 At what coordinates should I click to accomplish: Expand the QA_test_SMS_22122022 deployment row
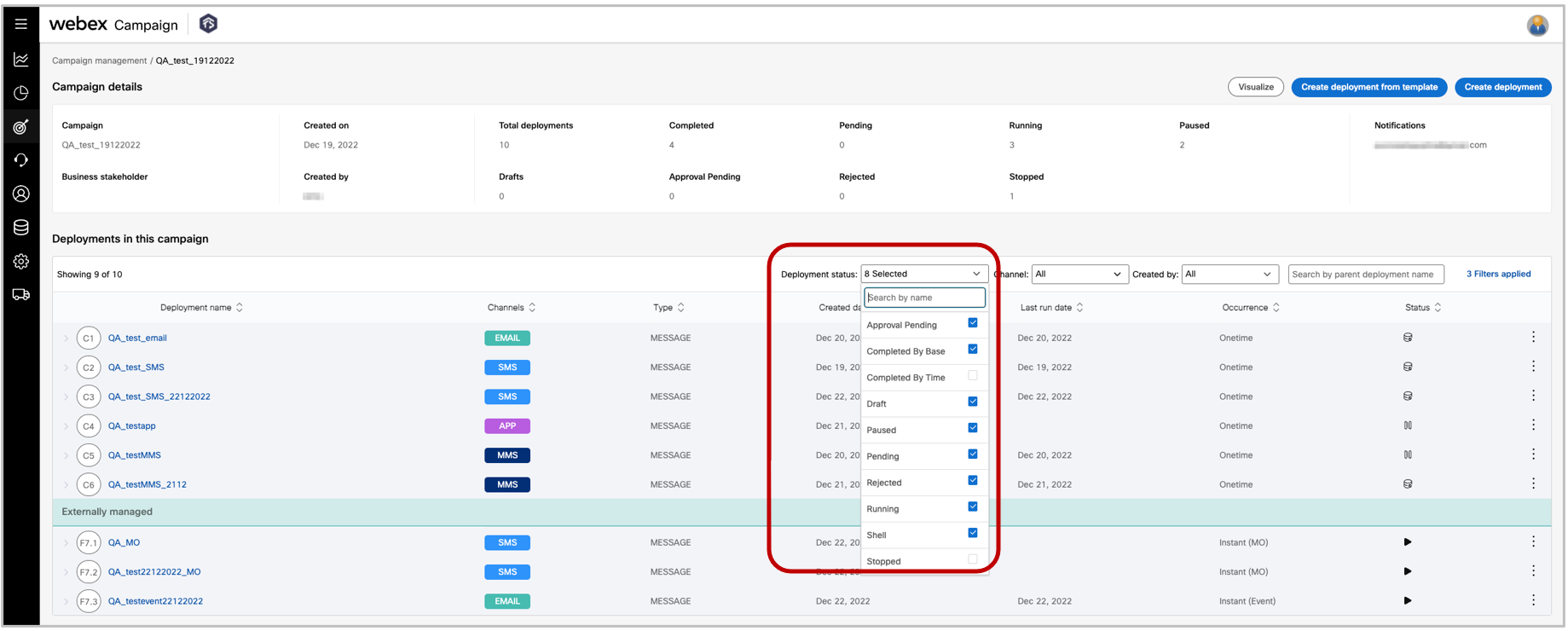[x=66, y=397]
